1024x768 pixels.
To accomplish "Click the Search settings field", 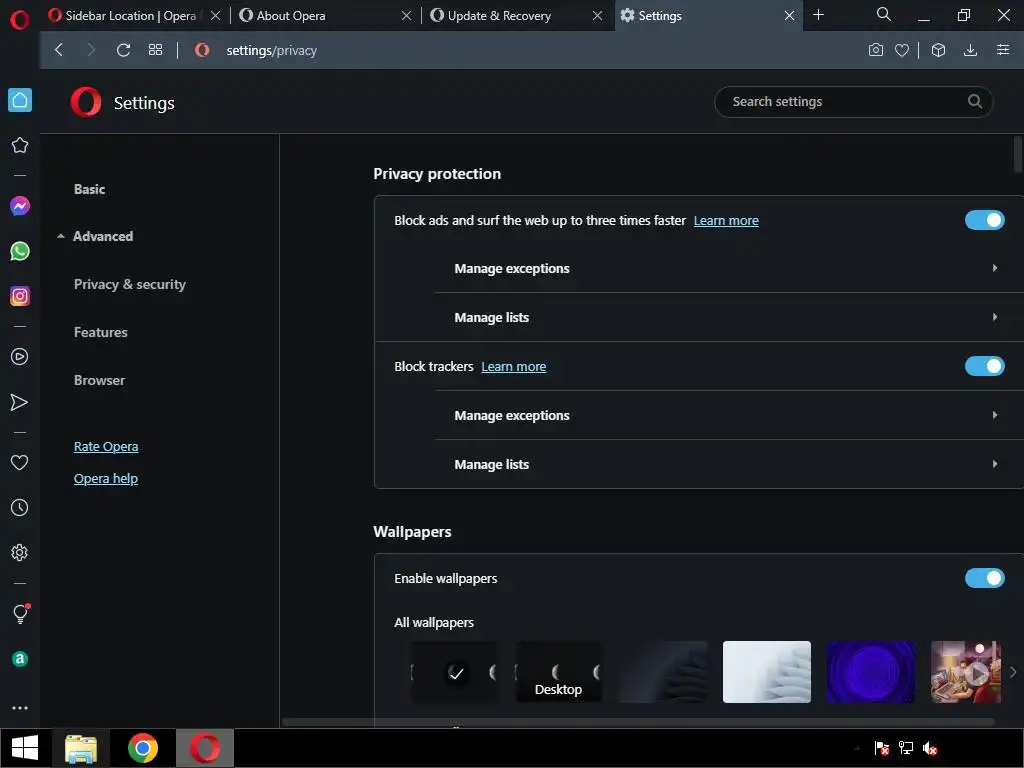I will (854, 102).
